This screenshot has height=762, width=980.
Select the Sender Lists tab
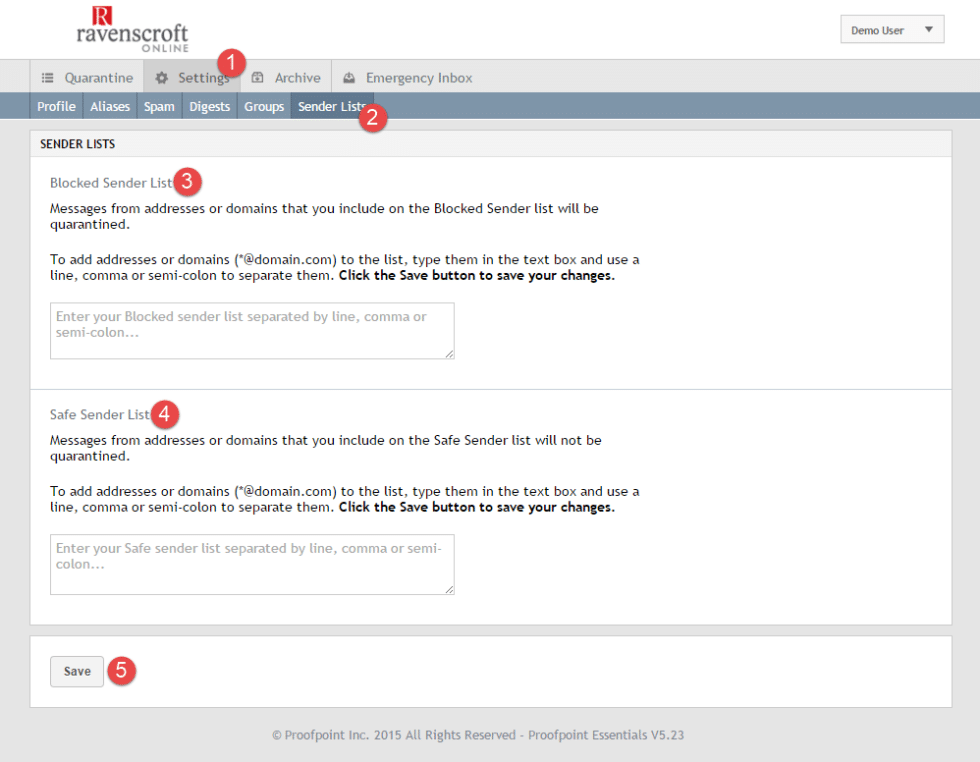[x=331, y=106]
